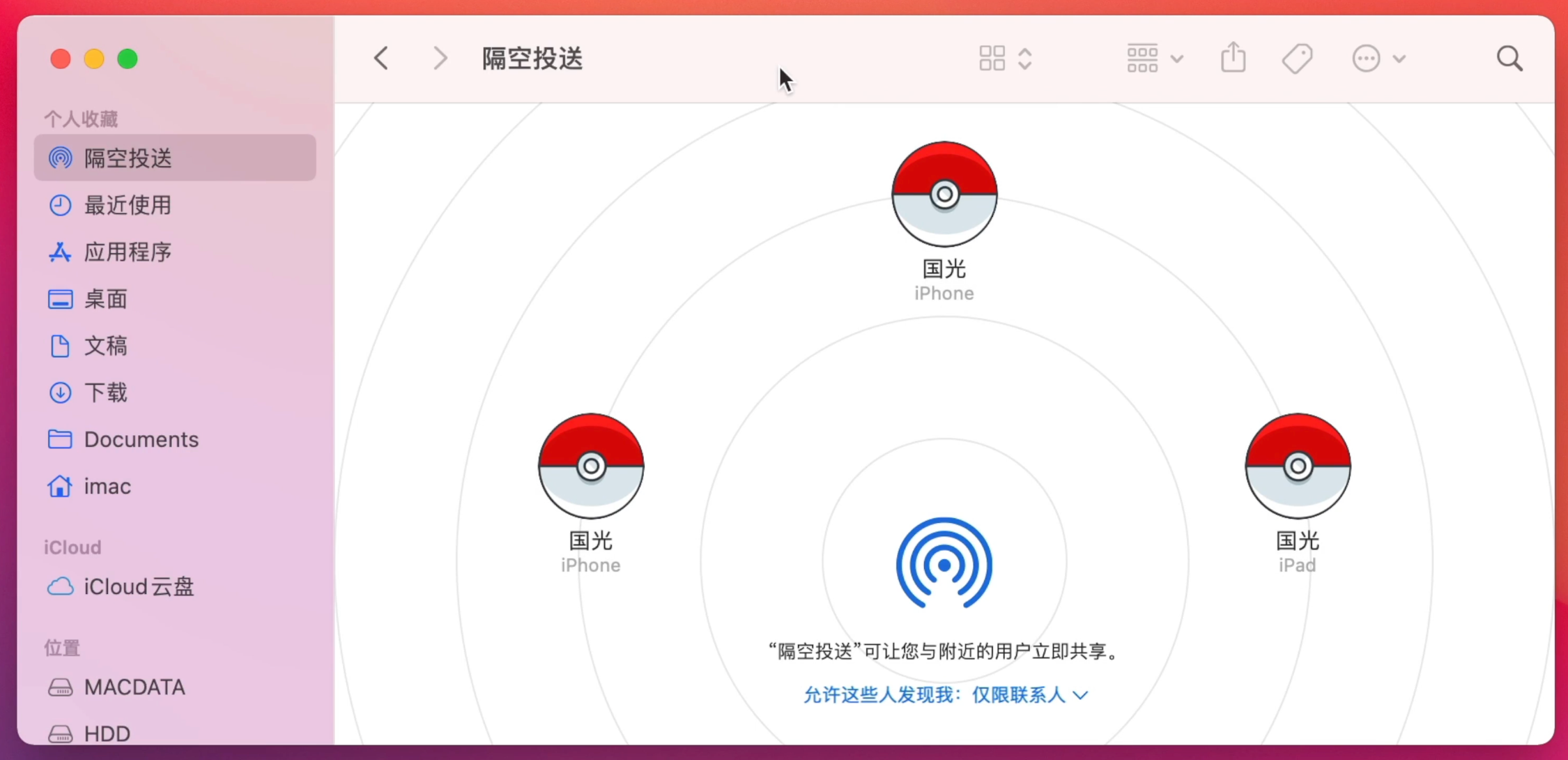1568x760 pixels.
Task: Click the Tag toolbar icon
Action: tap(1297, 59)
